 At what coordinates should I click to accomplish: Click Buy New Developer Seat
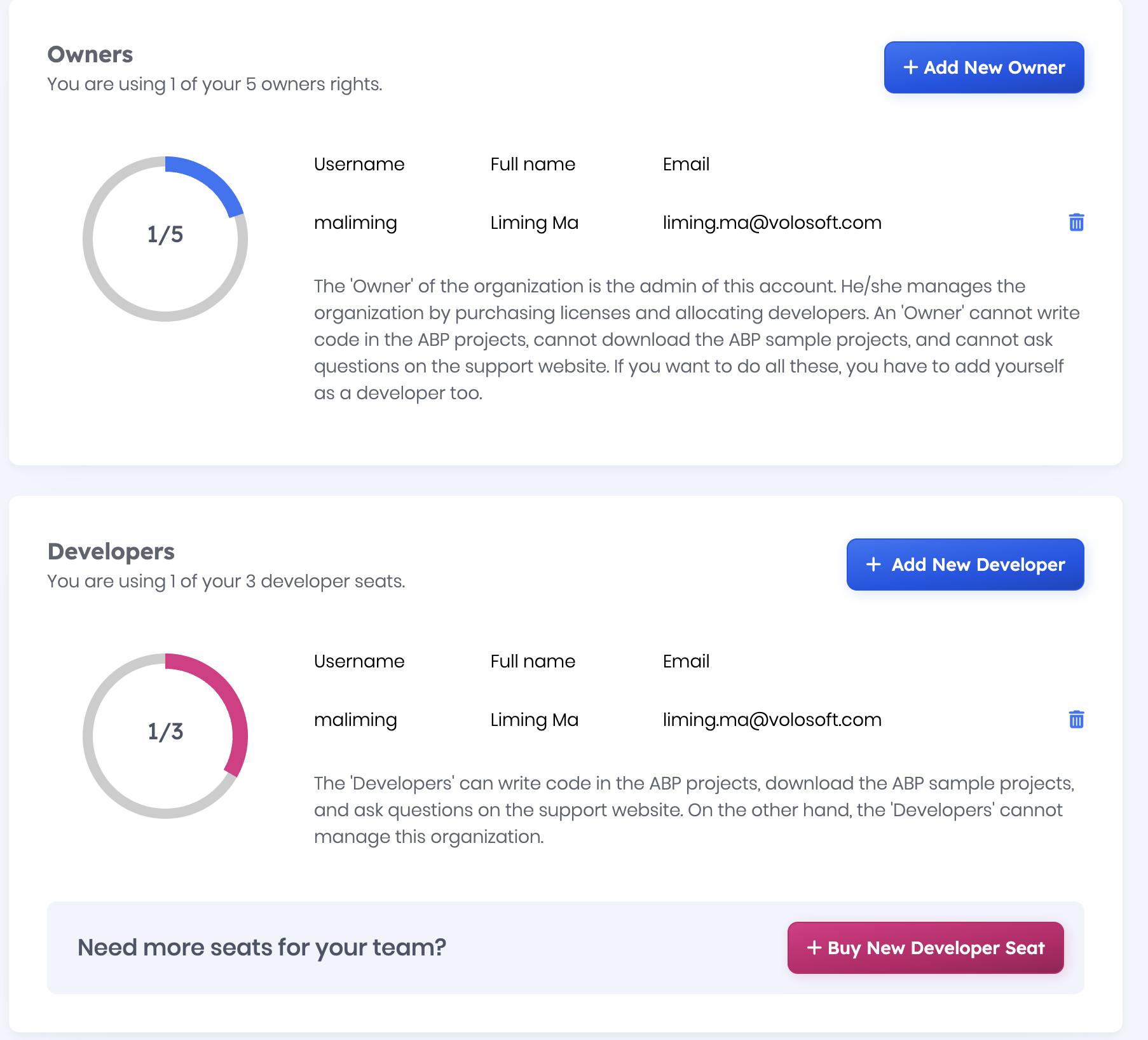click(925, 948)
